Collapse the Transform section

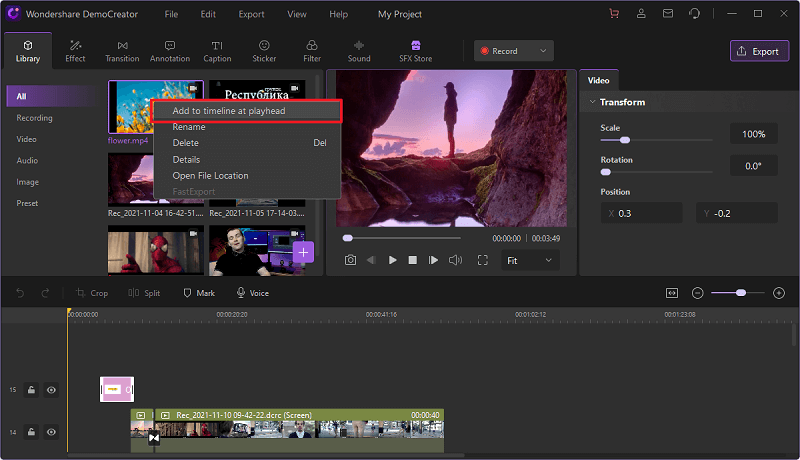(x=592, y=102)
